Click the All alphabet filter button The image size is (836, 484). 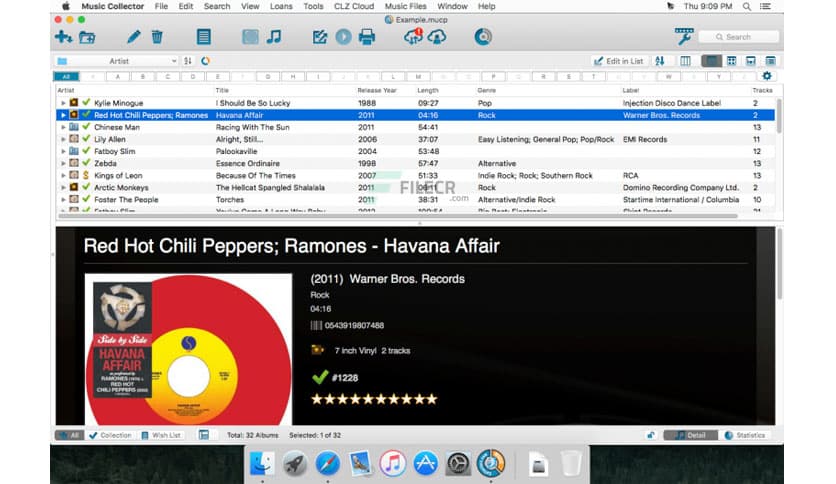pos(66,77)
